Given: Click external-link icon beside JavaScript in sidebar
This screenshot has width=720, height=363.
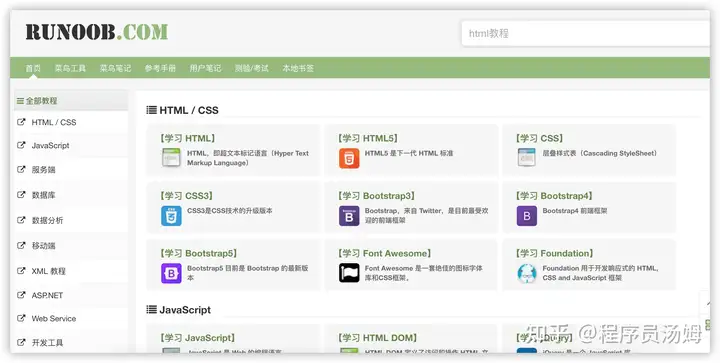Looking at the screenshot, I should (21, 145).
